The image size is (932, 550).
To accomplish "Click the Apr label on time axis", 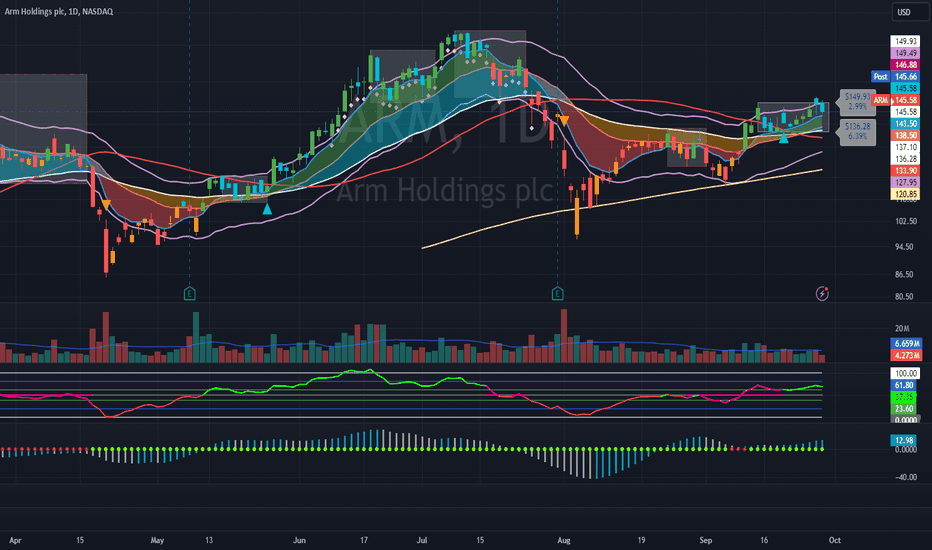I will (x=15, y=540).
